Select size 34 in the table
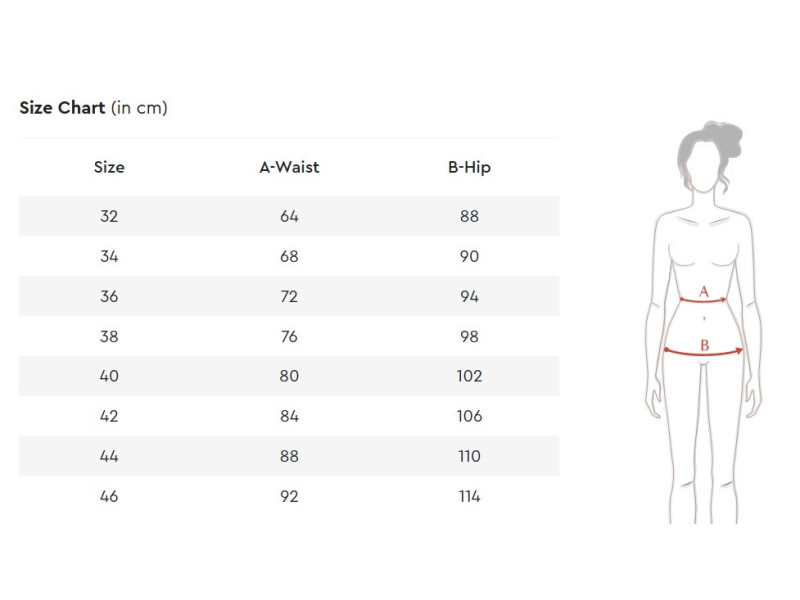The height and width of the screenshot is (600, 800). pos(109,256)
